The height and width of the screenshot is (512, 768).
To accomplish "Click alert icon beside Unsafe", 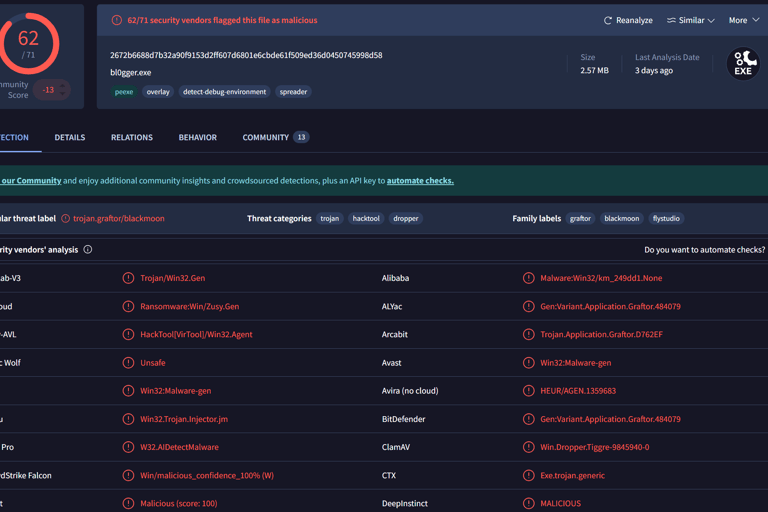I will [x=128, y=363].
